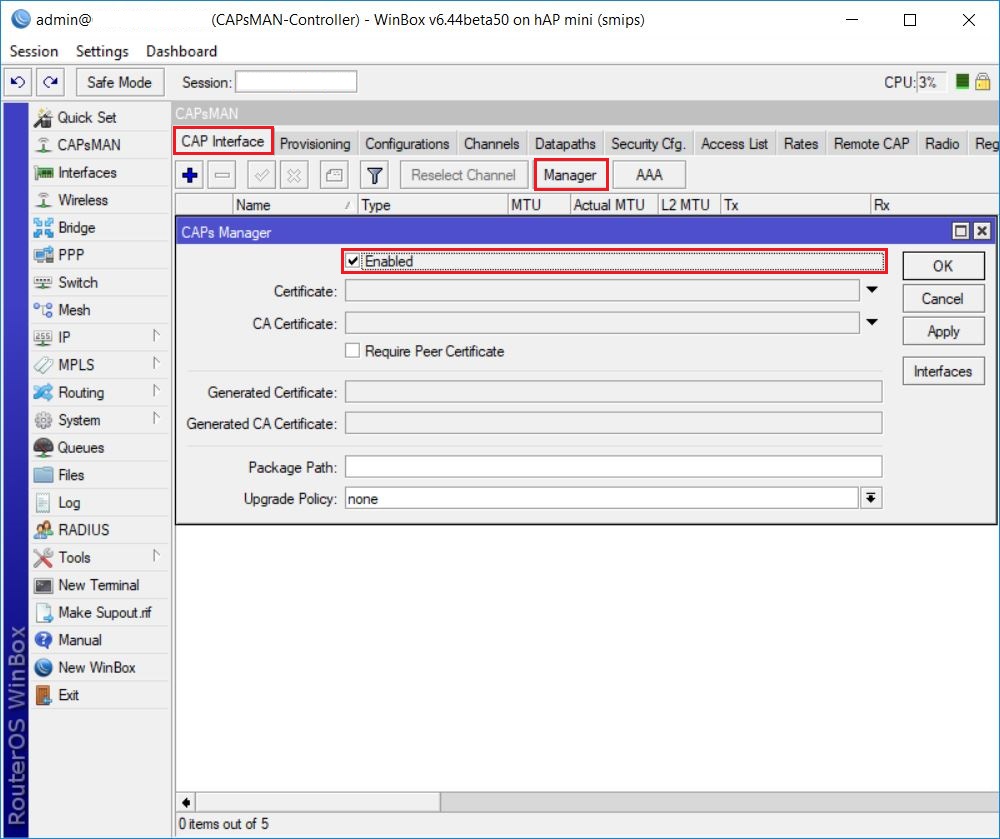Expand the Routing submenu
Image resolution: width=1000 pixels, height=839 pixels.
coord(156,390)
